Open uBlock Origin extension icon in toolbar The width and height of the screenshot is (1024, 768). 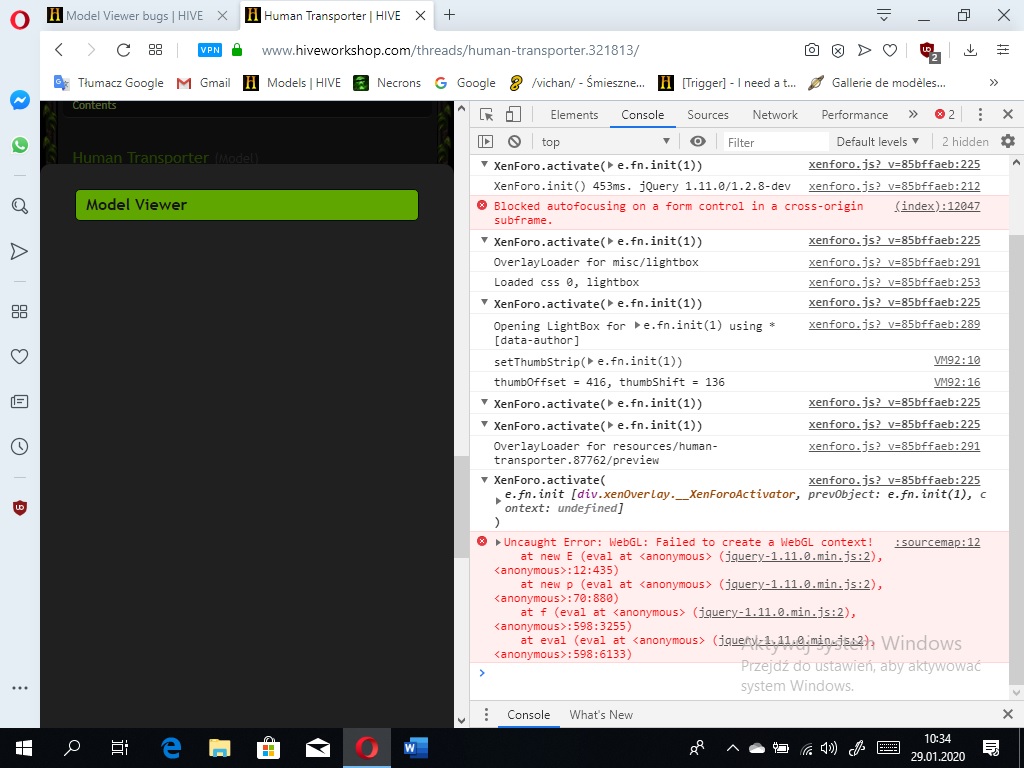(x=929, y=51)
